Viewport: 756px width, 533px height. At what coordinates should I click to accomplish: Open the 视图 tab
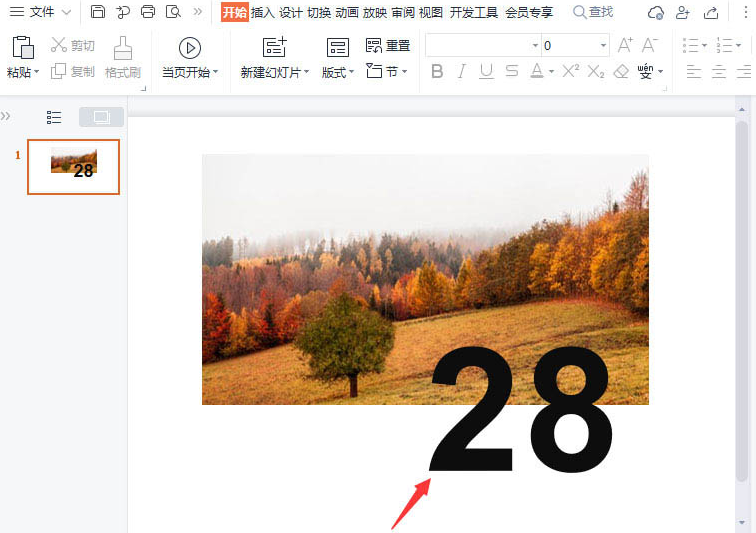tap(431, 12)
